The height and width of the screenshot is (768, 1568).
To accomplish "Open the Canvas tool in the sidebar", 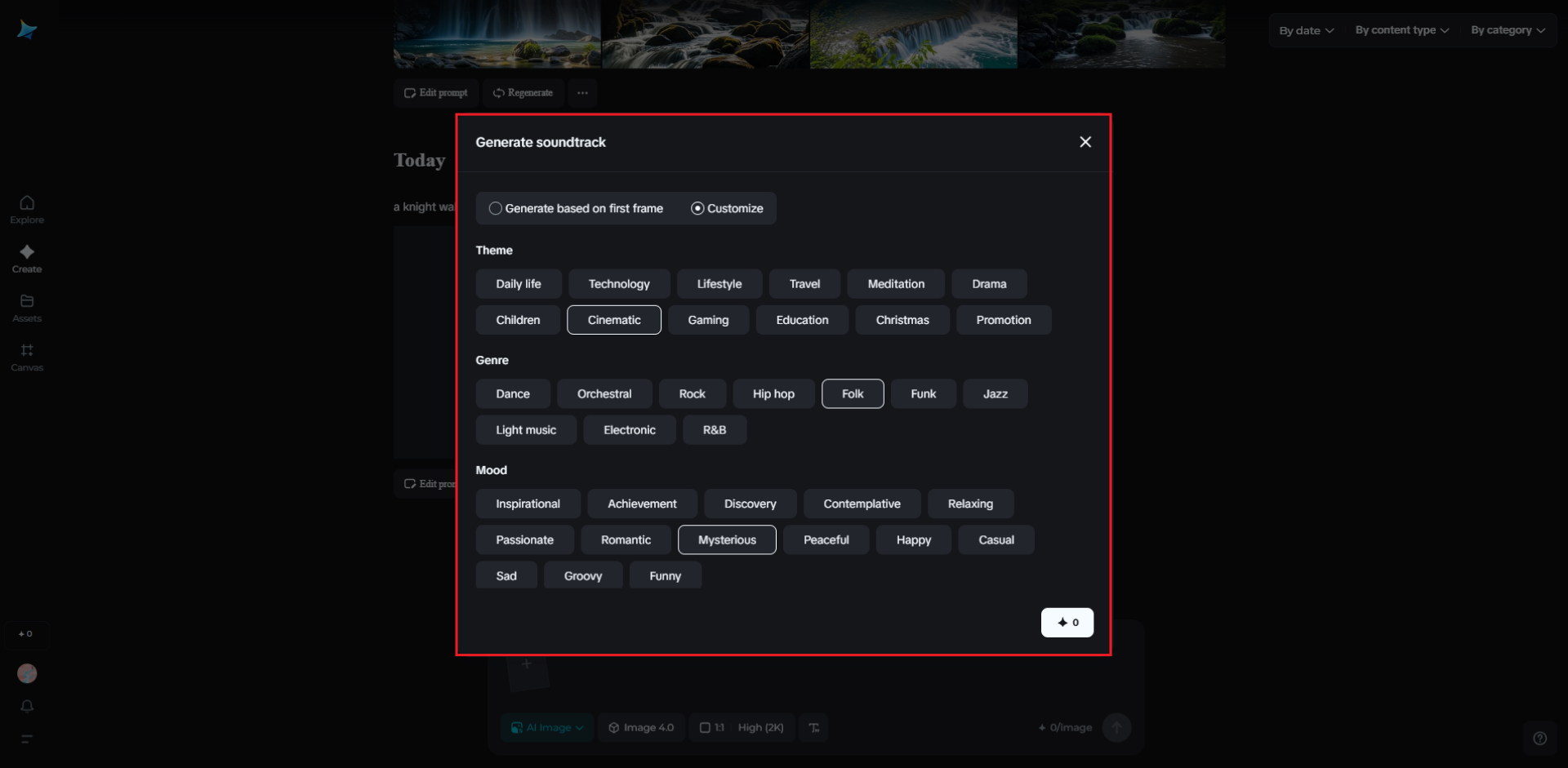I will 27,357.
